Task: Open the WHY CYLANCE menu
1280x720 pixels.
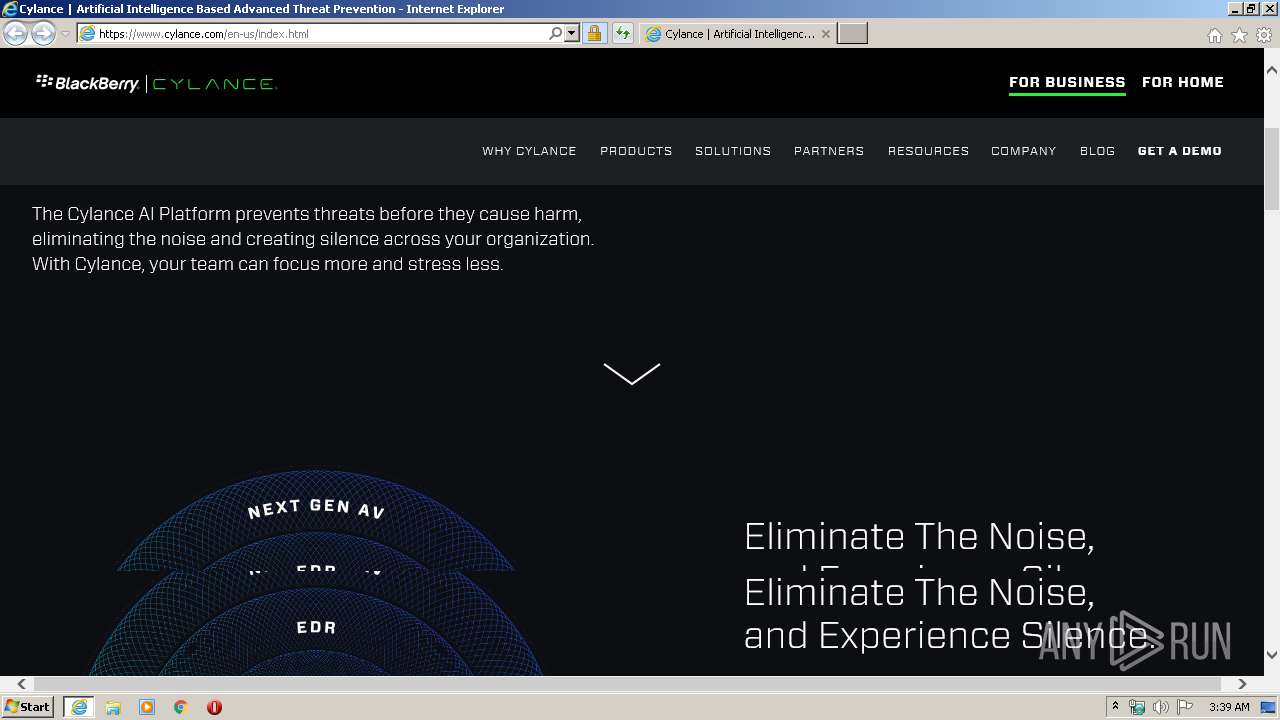Action: (529, 151)
